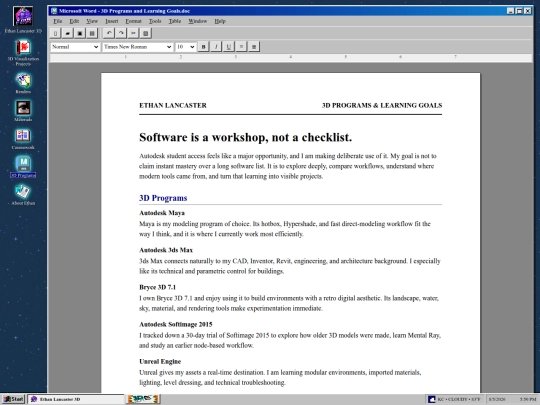Close the Microsoft Word window

click(x=528, y=11)
